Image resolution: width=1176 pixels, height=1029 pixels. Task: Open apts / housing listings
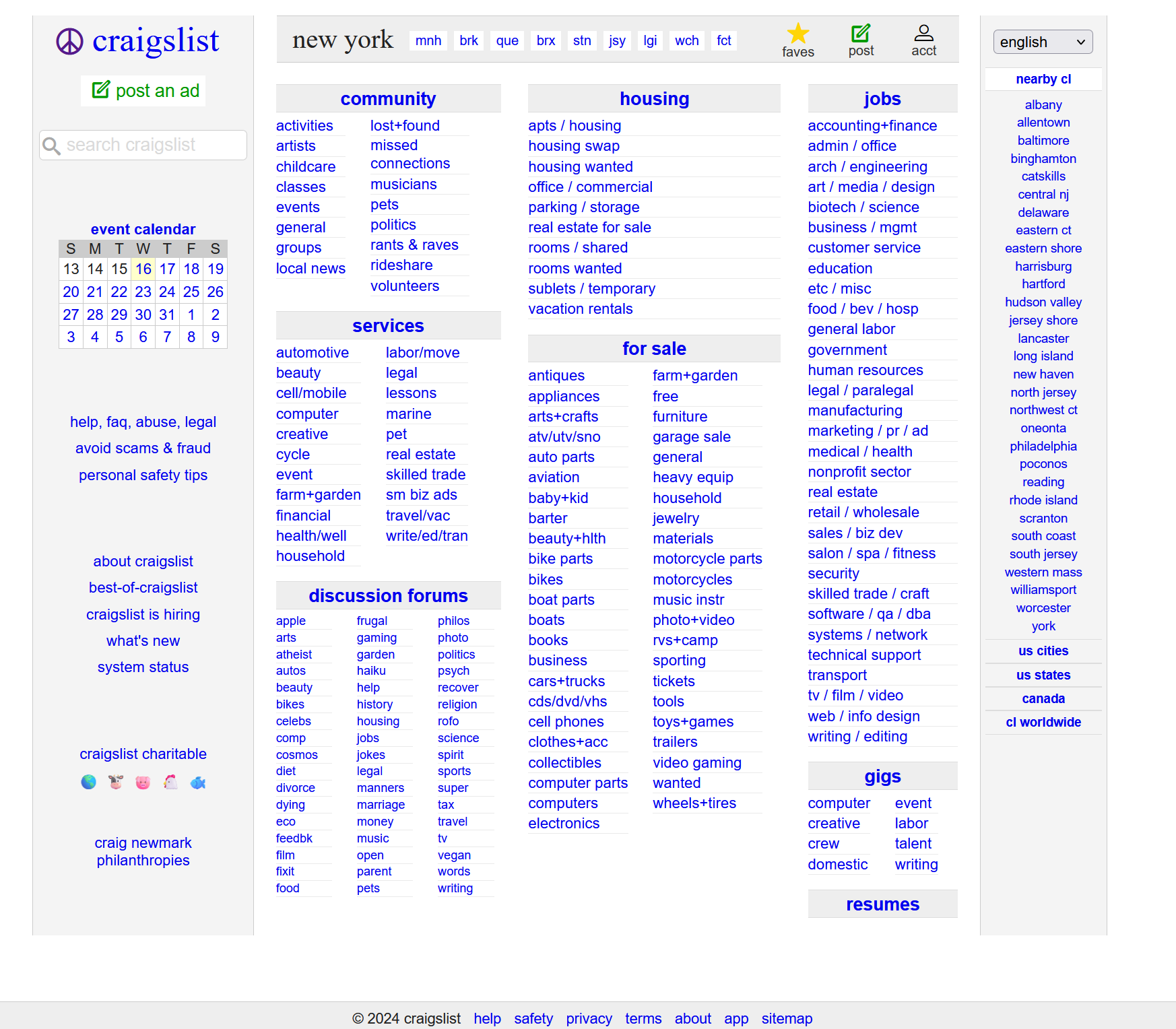click(x=575, y=125)
